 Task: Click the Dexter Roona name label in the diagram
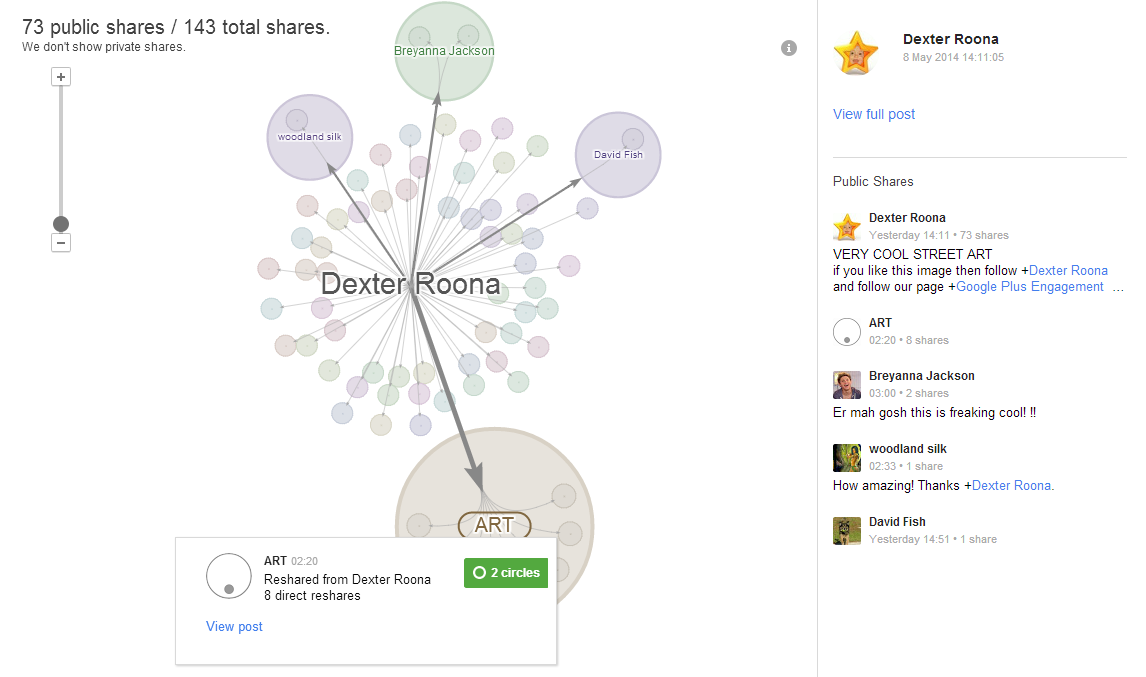(x=410, y=283)
